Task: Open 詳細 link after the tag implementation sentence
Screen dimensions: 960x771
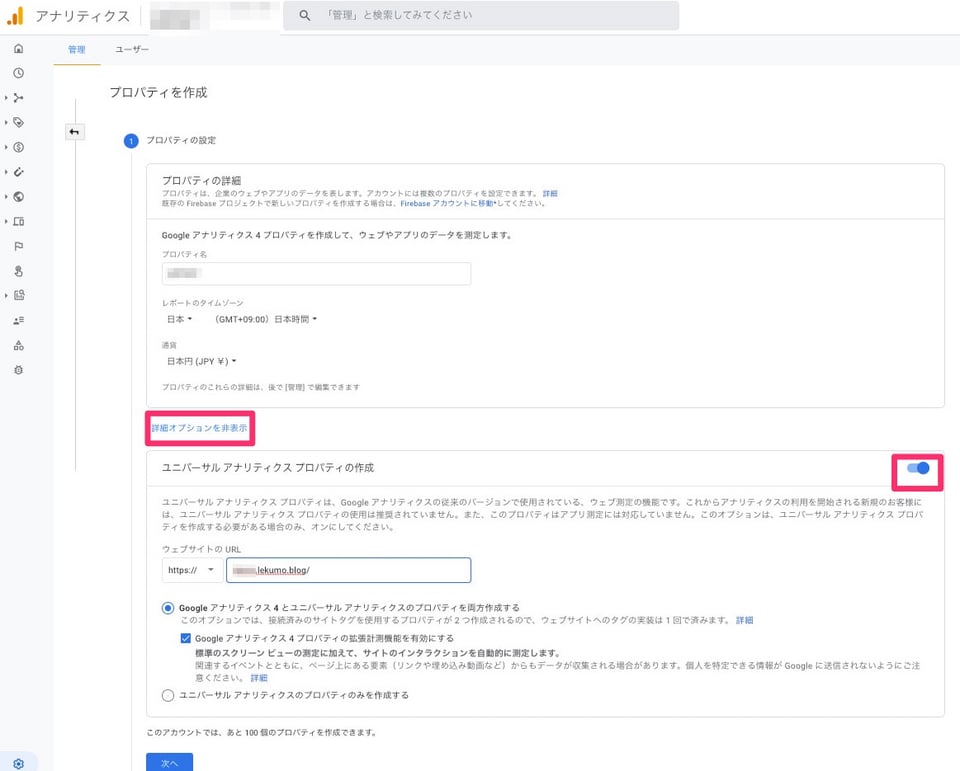Action: coord(744,620)
